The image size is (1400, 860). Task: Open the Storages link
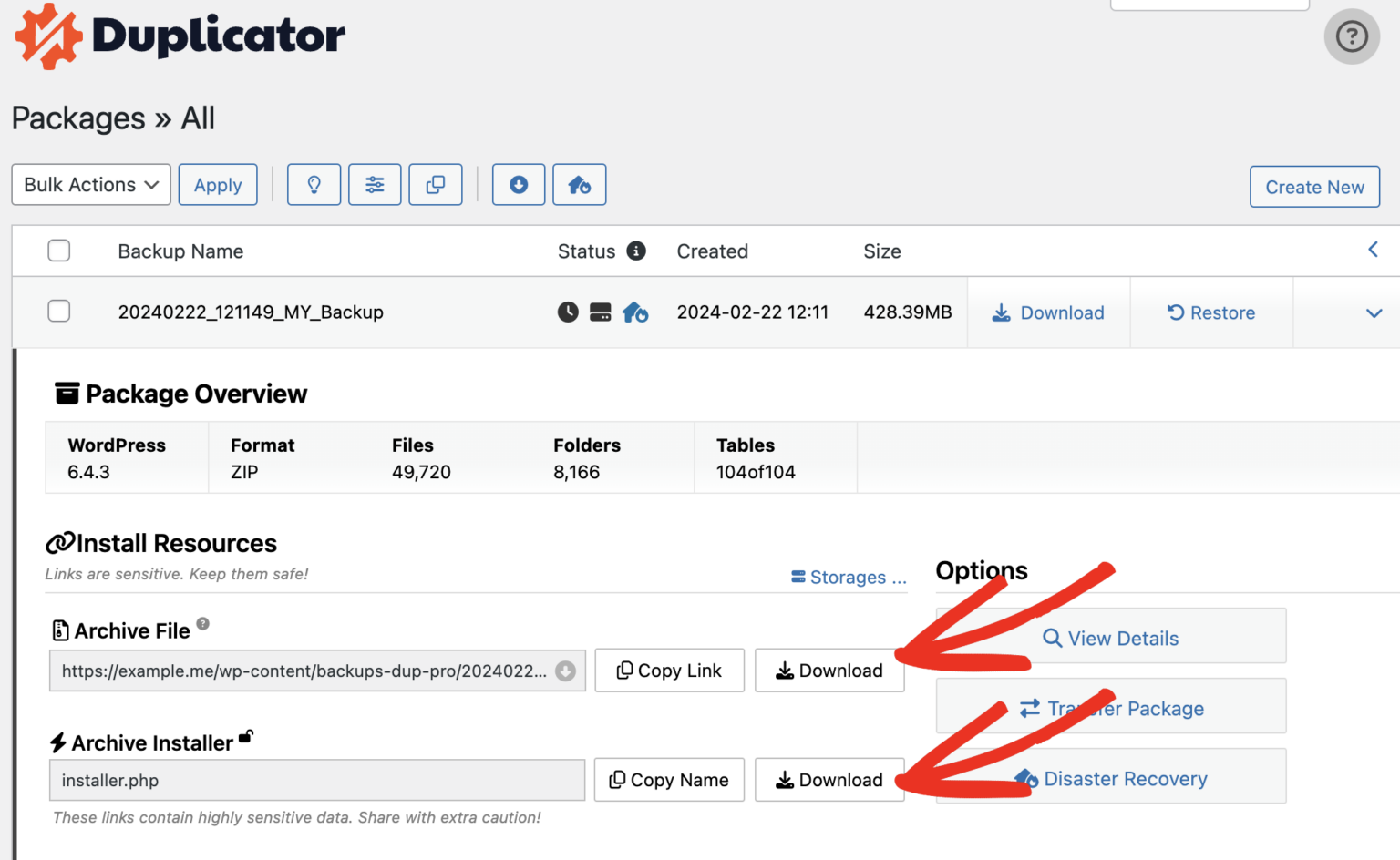(849, 578)
